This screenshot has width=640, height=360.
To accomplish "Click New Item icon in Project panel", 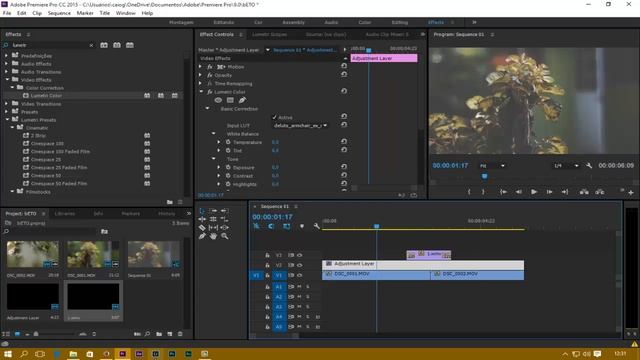I will pos(169,334).
